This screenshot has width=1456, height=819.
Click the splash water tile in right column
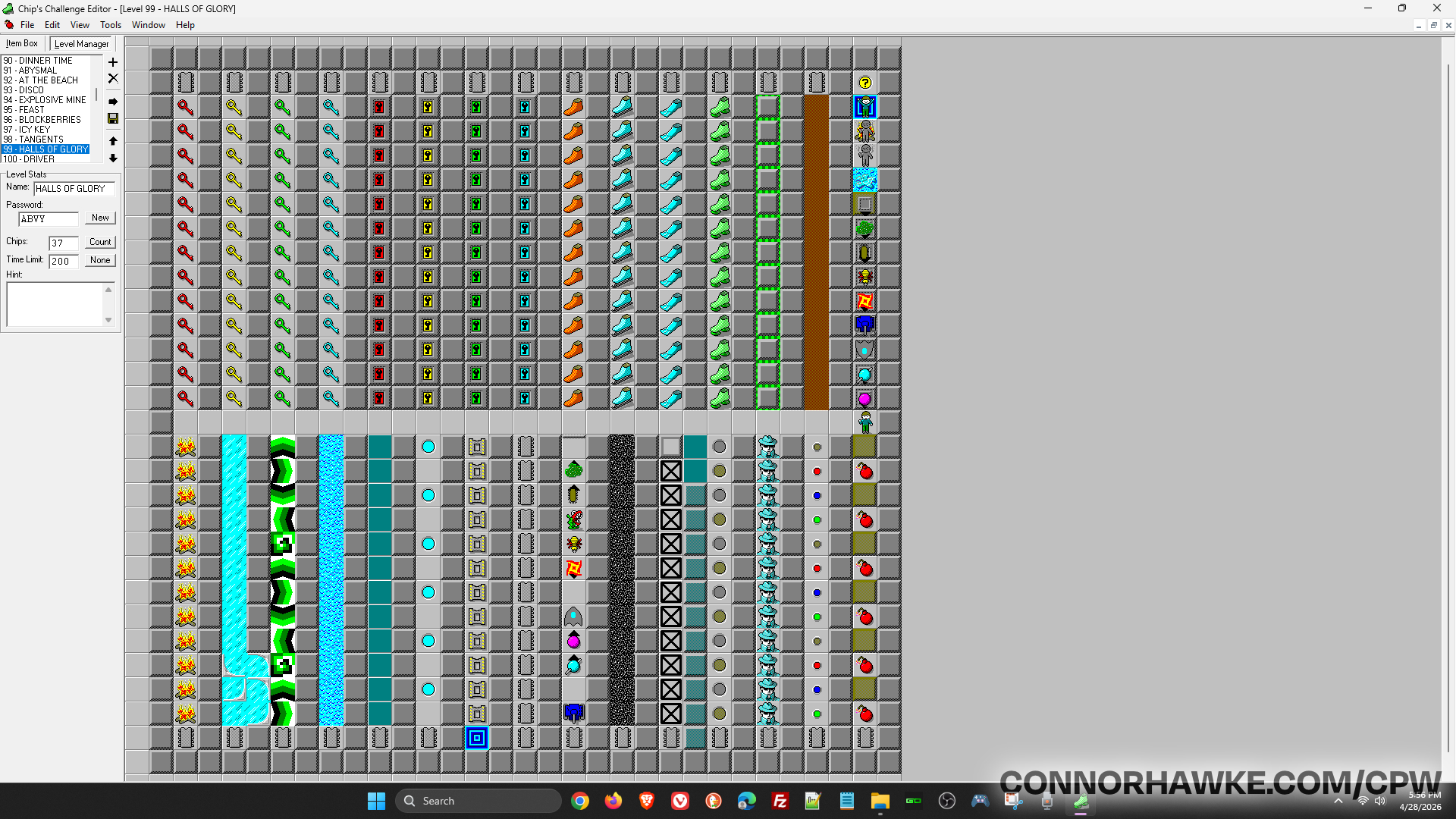coord(865,180)
